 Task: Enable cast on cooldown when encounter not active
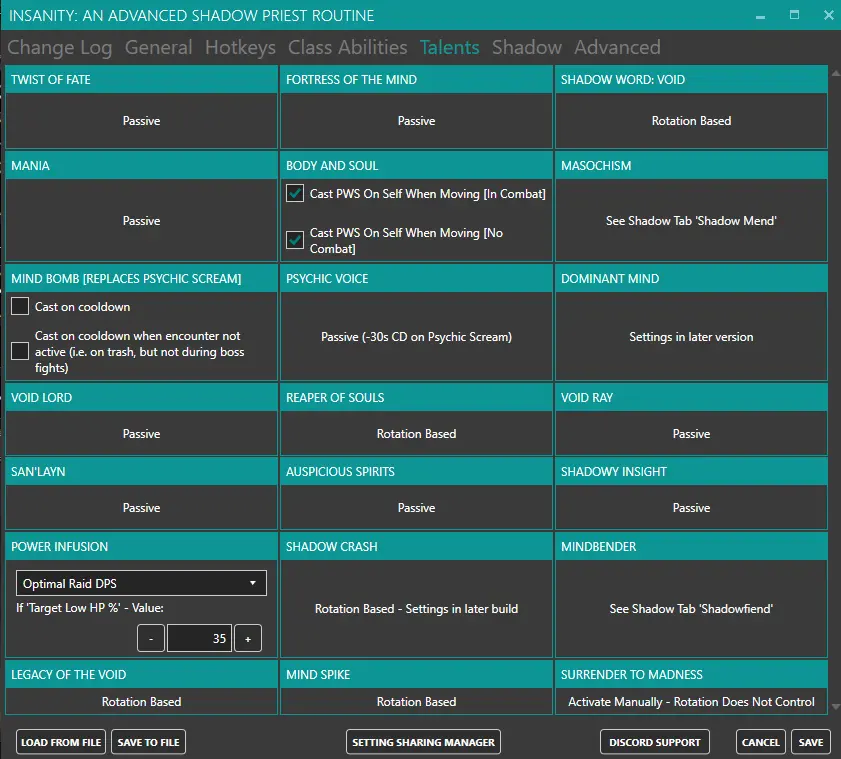20,351
